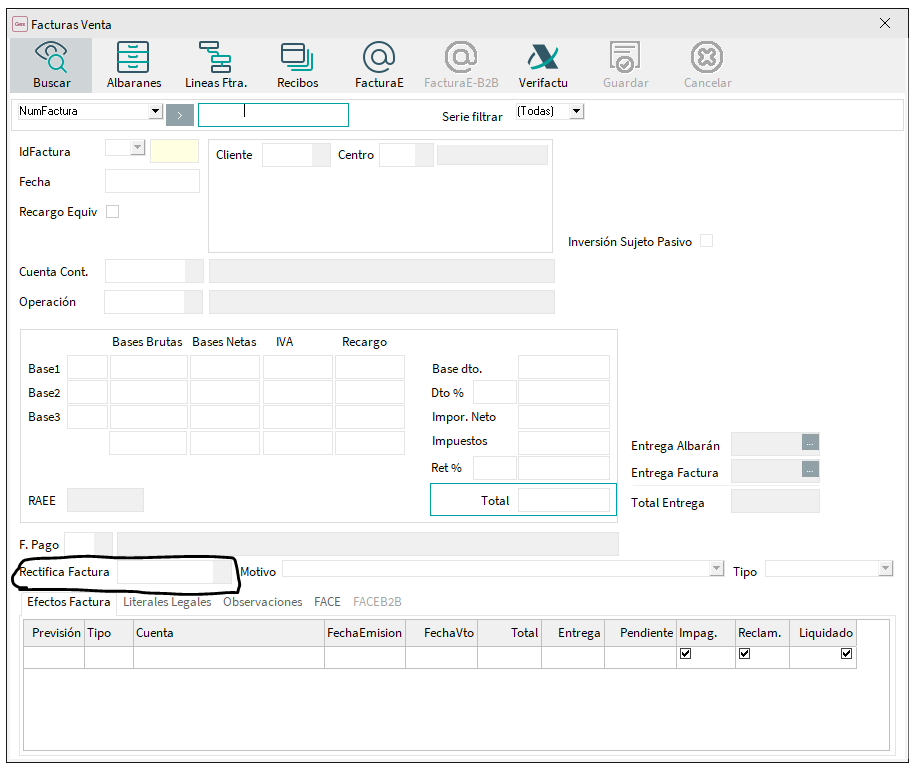Viewport: 913px width, 772px height.
Task: Click the Entrega Albarán ellipsis button
Action: pos(810,442)
